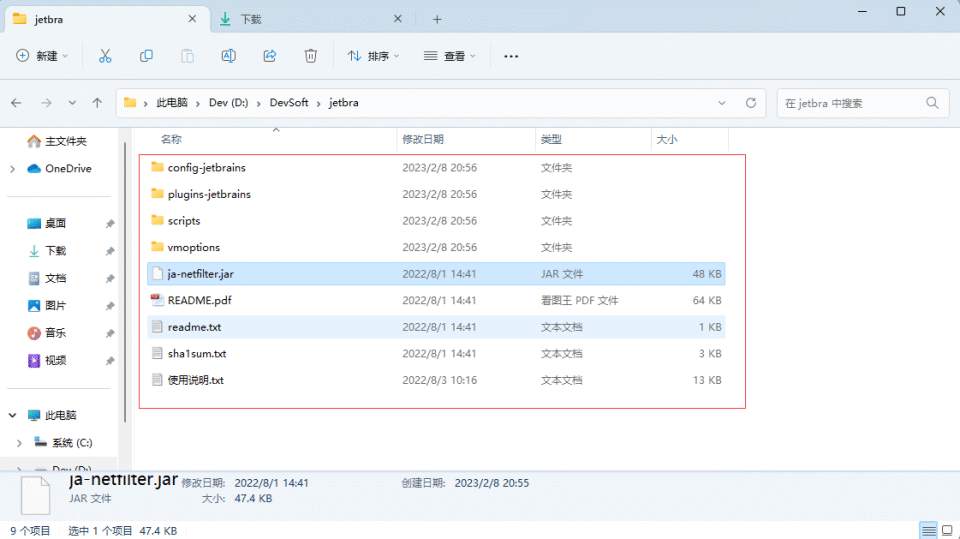The image size is (960, 539).
Task: Select the sha1sum.txt file icon
Action: [157, 353]
